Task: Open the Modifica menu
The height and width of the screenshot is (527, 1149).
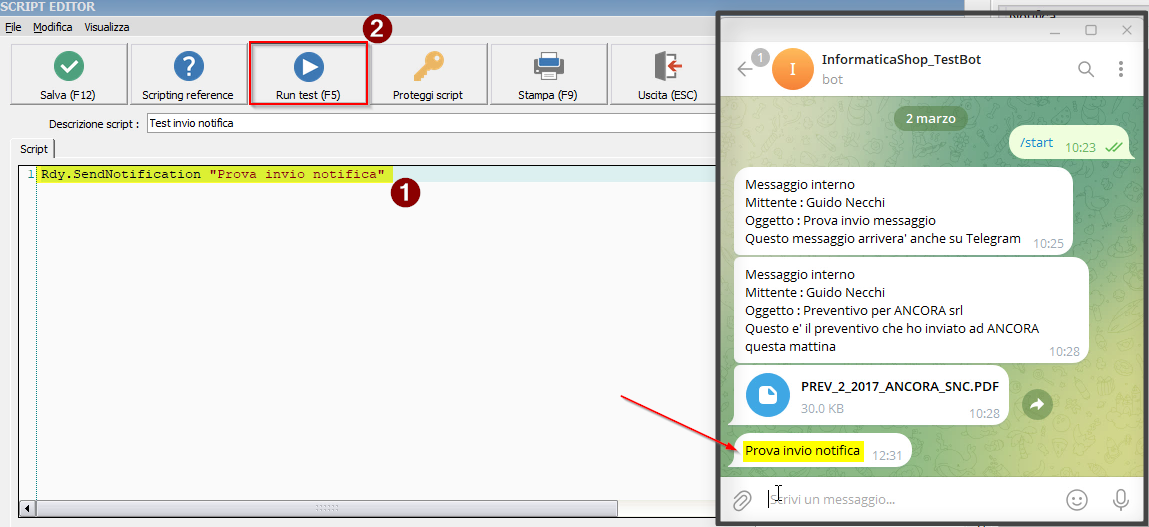Action: tap(52, 27)
